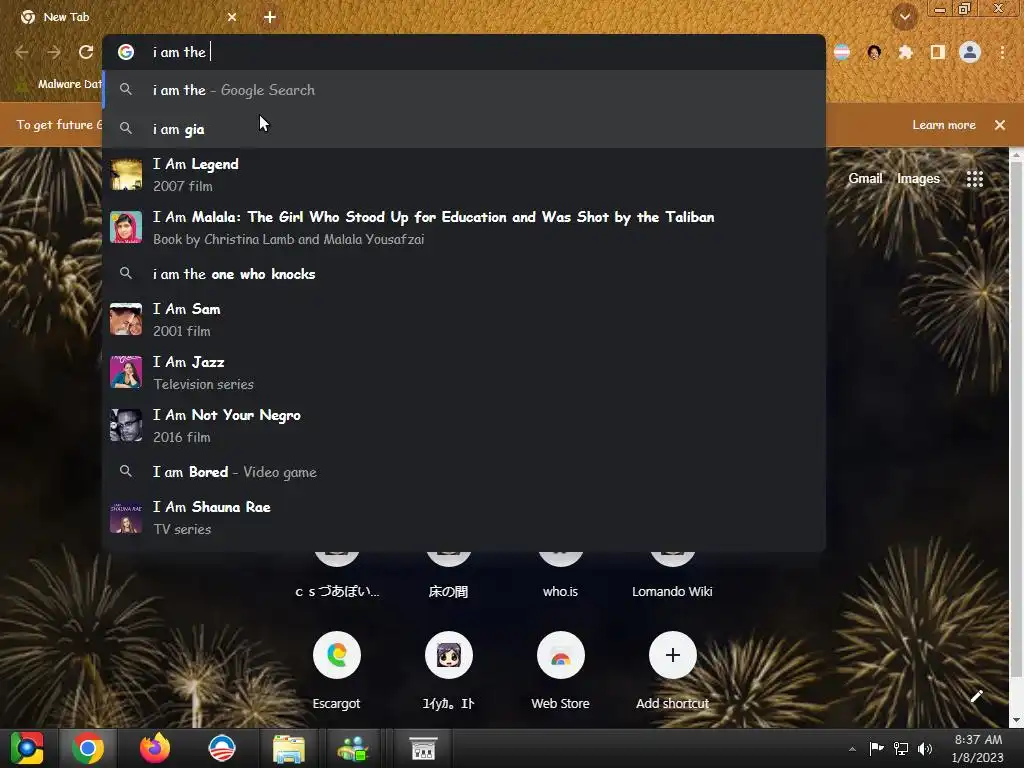Open the Chrome three-dot menu
The width and height of the screenshot is (1024, 768).
coord(1002,52)
